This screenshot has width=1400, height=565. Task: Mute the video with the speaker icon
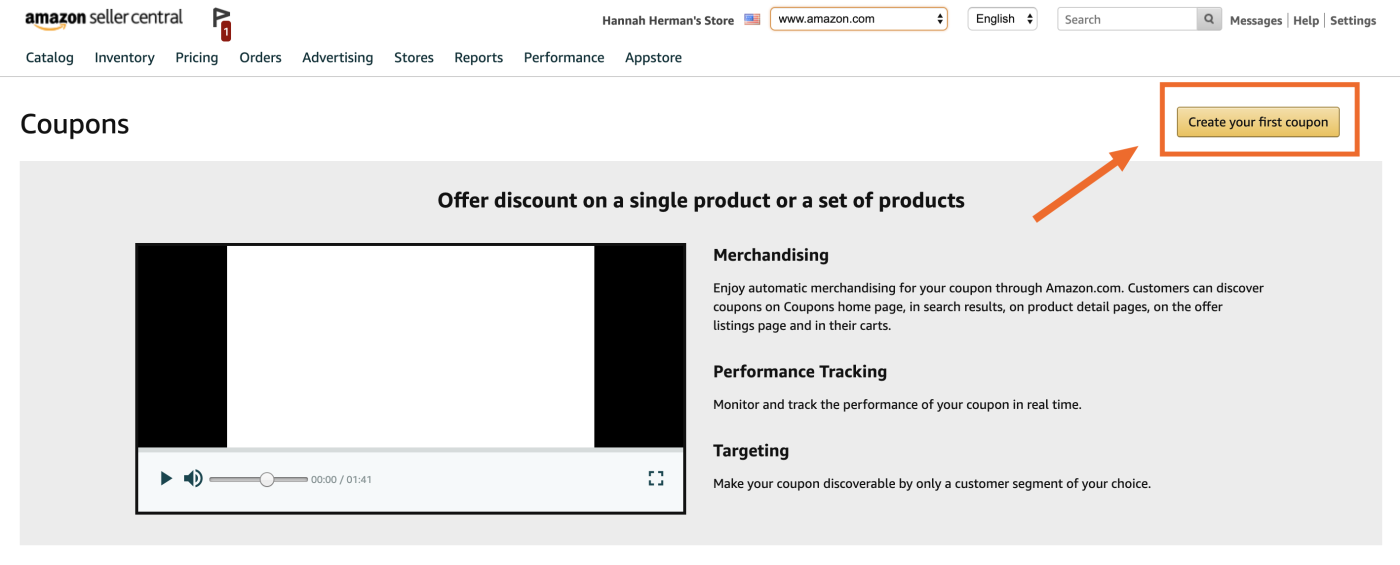pyautogui.click(x=193, y=479)
